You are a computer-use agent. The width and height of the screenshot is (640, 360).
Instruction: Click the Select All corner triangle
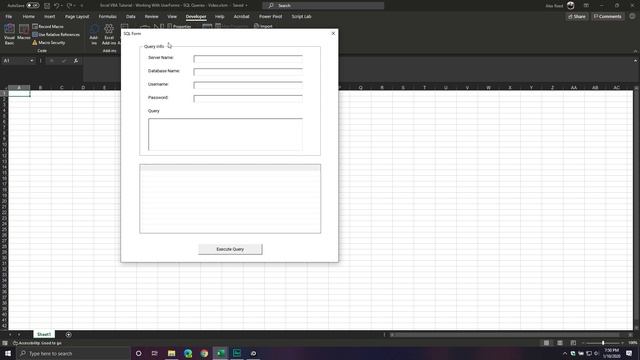[x=4, y=87]
